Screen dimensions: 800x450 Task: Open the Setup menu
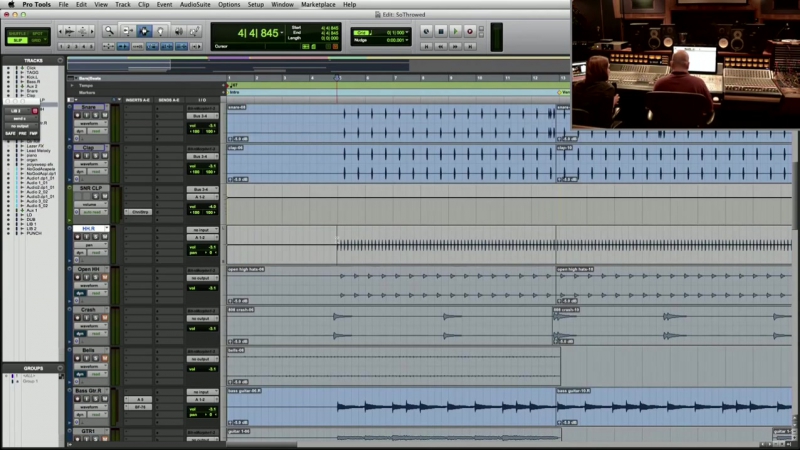(x=256, y=5)
